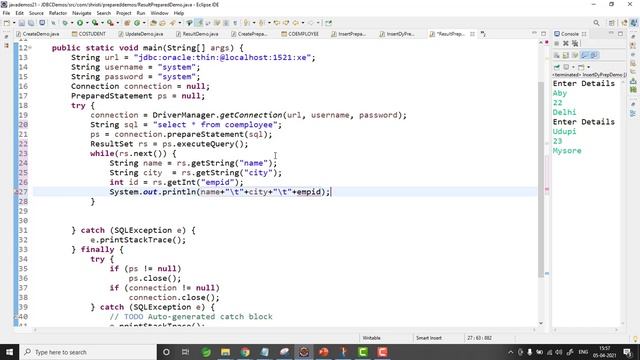Open the Window menu
This screenshot has width=640, height=360.
click(159, 13)
